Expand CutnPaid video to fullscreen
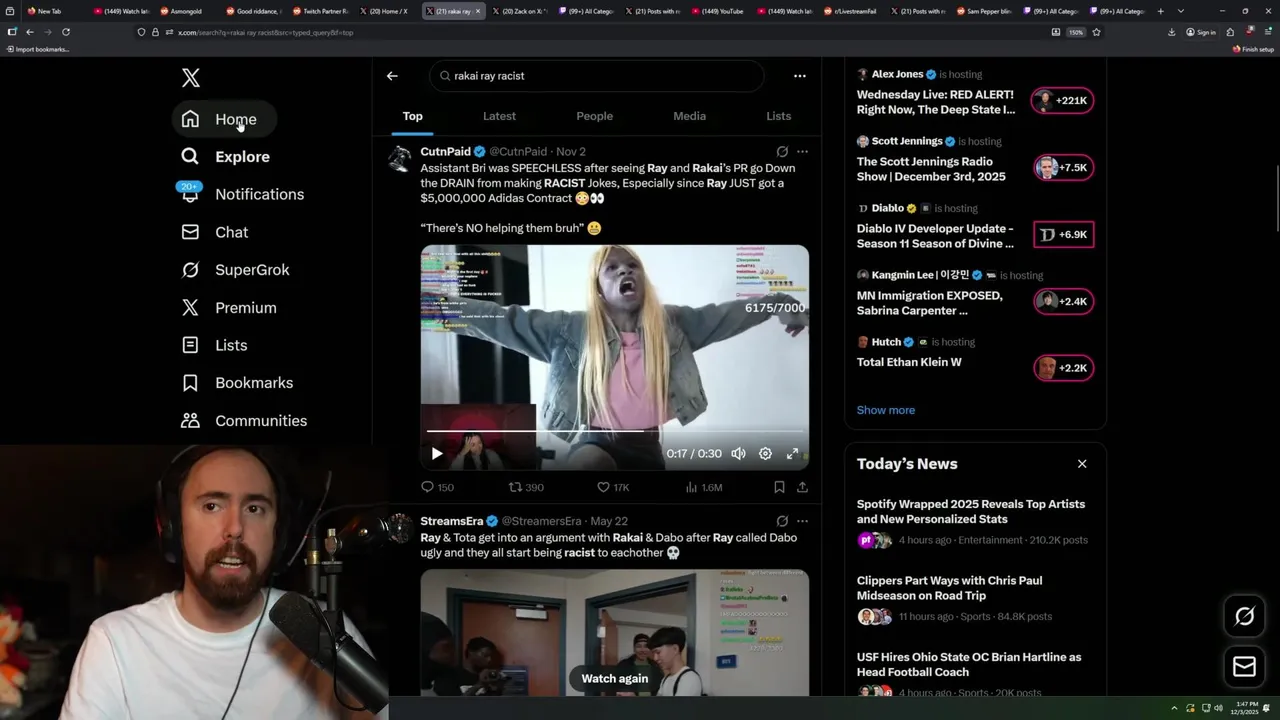 [792, 453]
